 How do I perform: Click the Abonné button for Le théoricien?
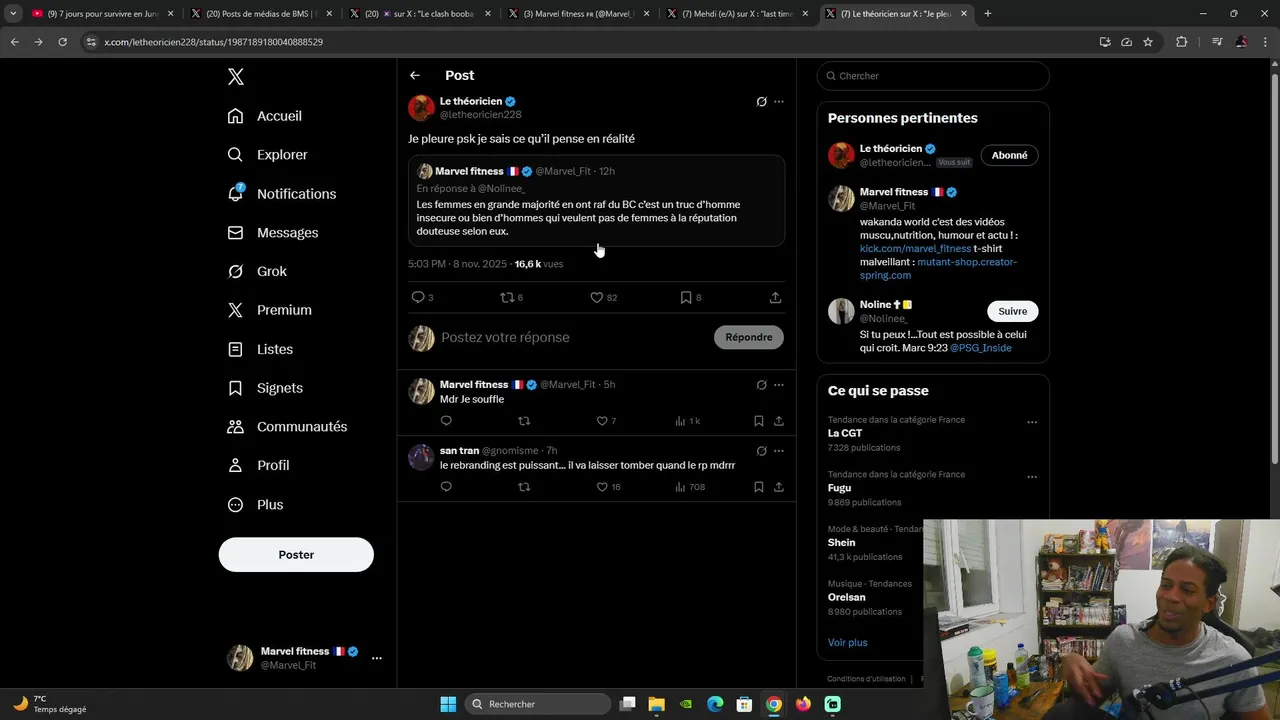1009,155
